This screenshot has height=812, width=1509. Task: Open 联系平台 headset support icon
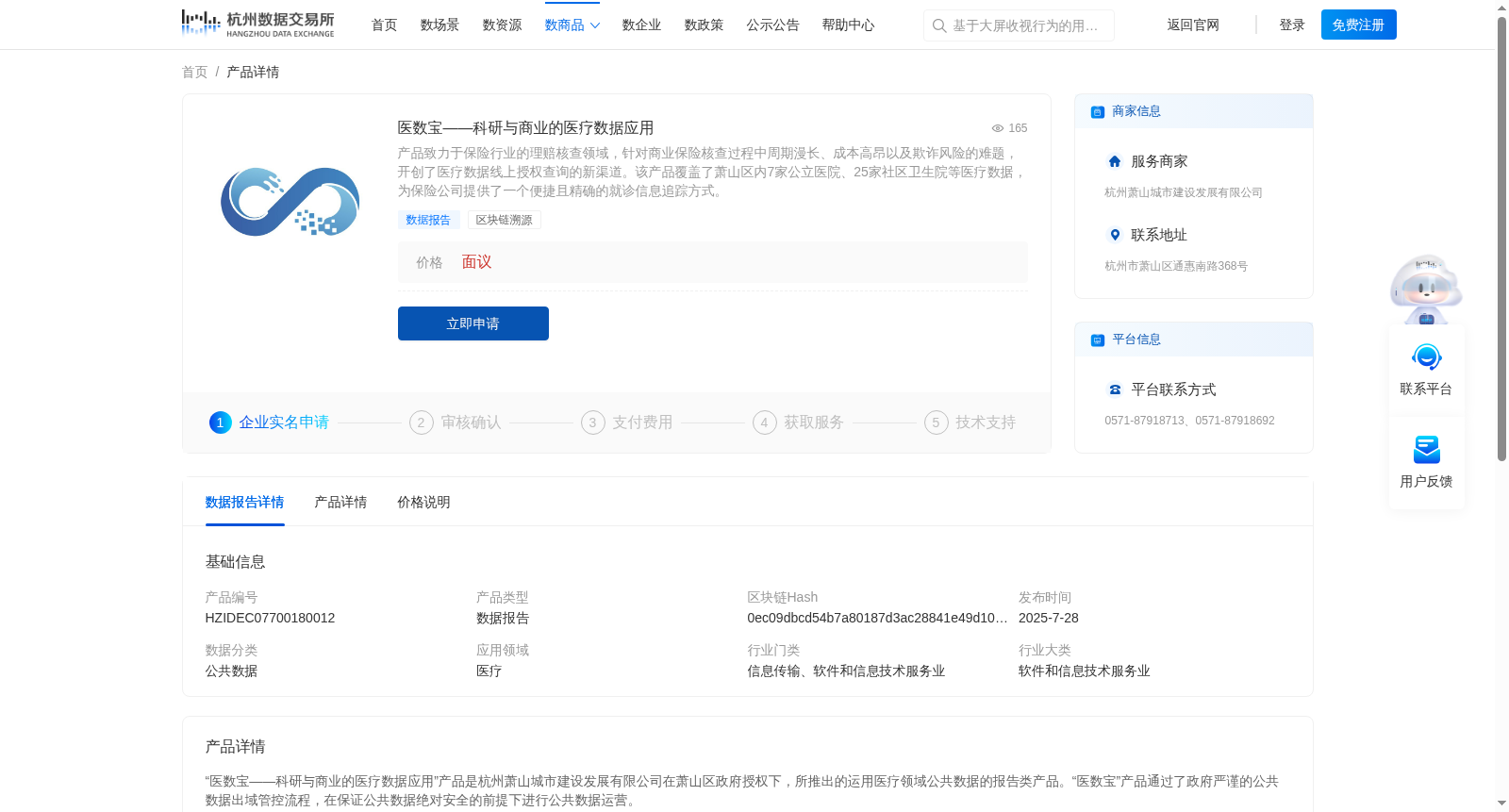point(1427,357)
